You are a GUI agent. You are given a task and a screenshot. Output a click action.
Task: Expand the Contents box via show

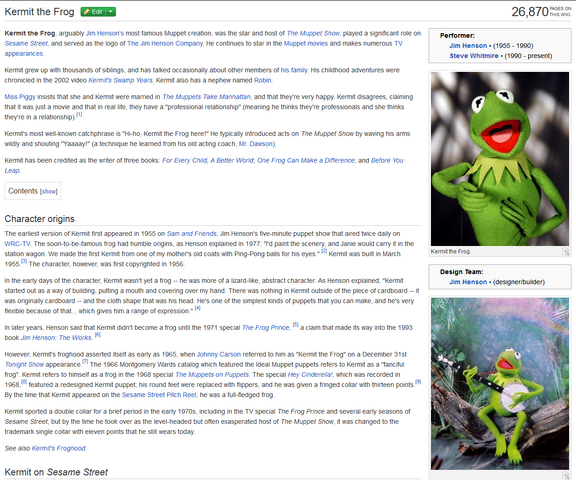tap(49, 192)
